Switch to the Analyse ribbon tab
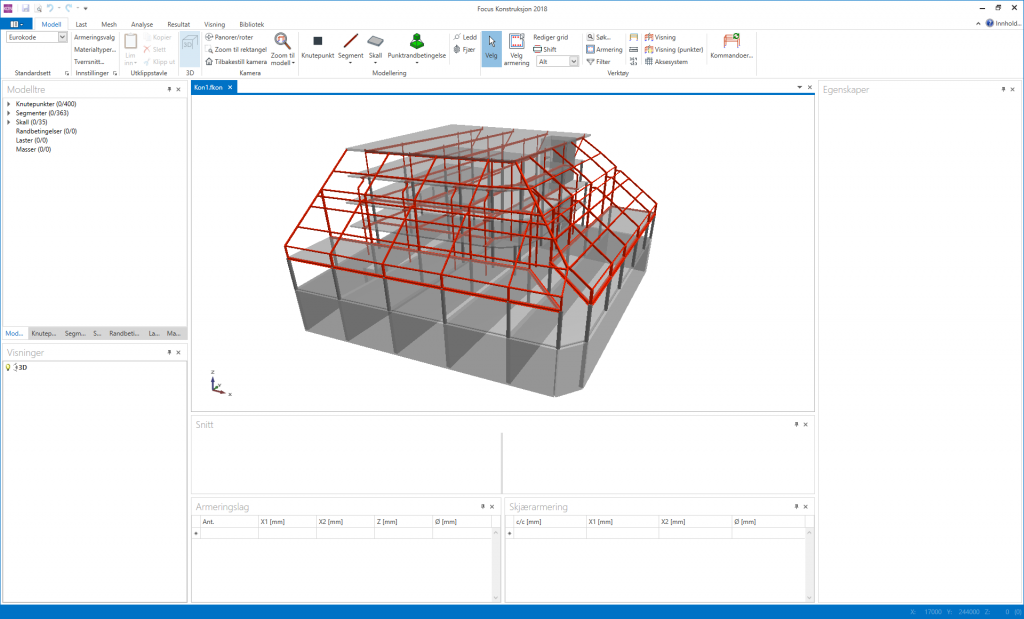This screenshot has height=619, width=1024. [x=142, y=24]
